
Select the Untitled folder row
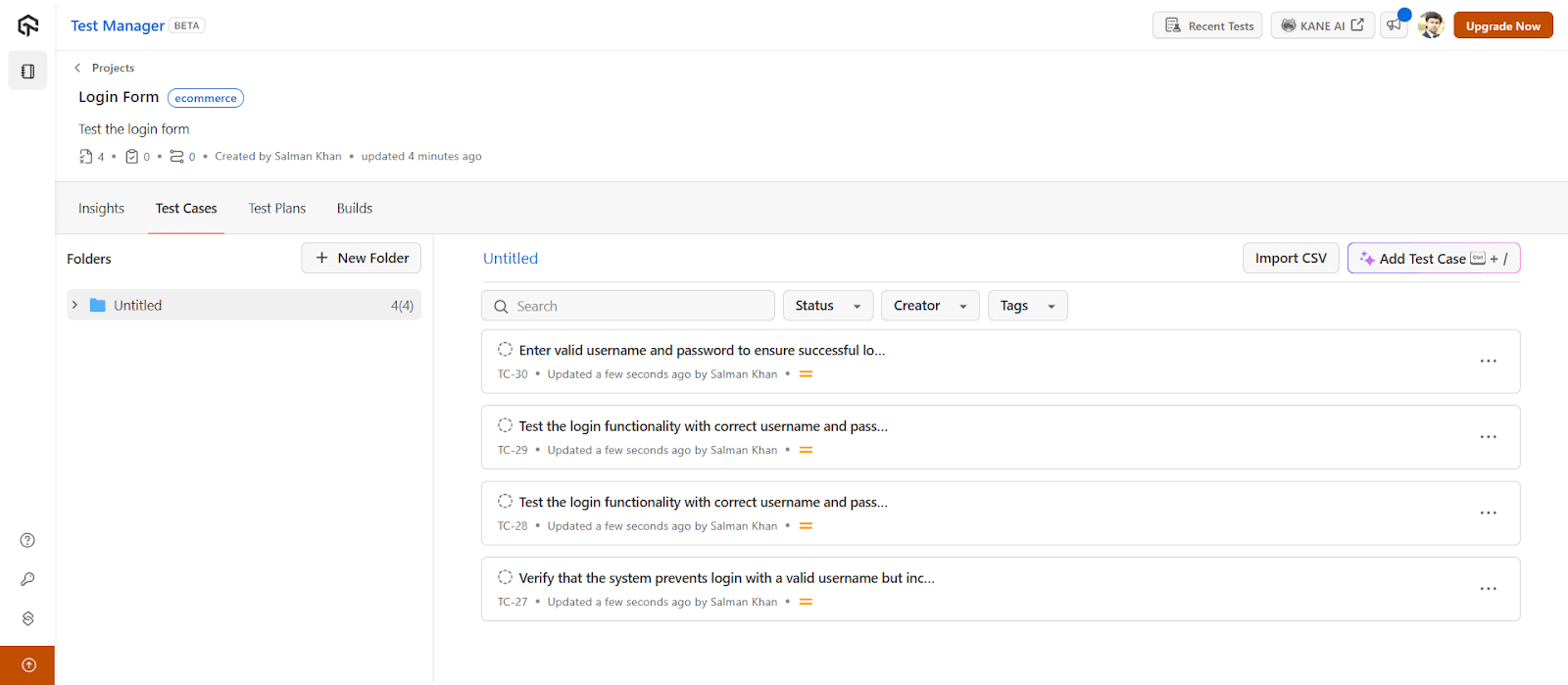[x=244, y=305]
